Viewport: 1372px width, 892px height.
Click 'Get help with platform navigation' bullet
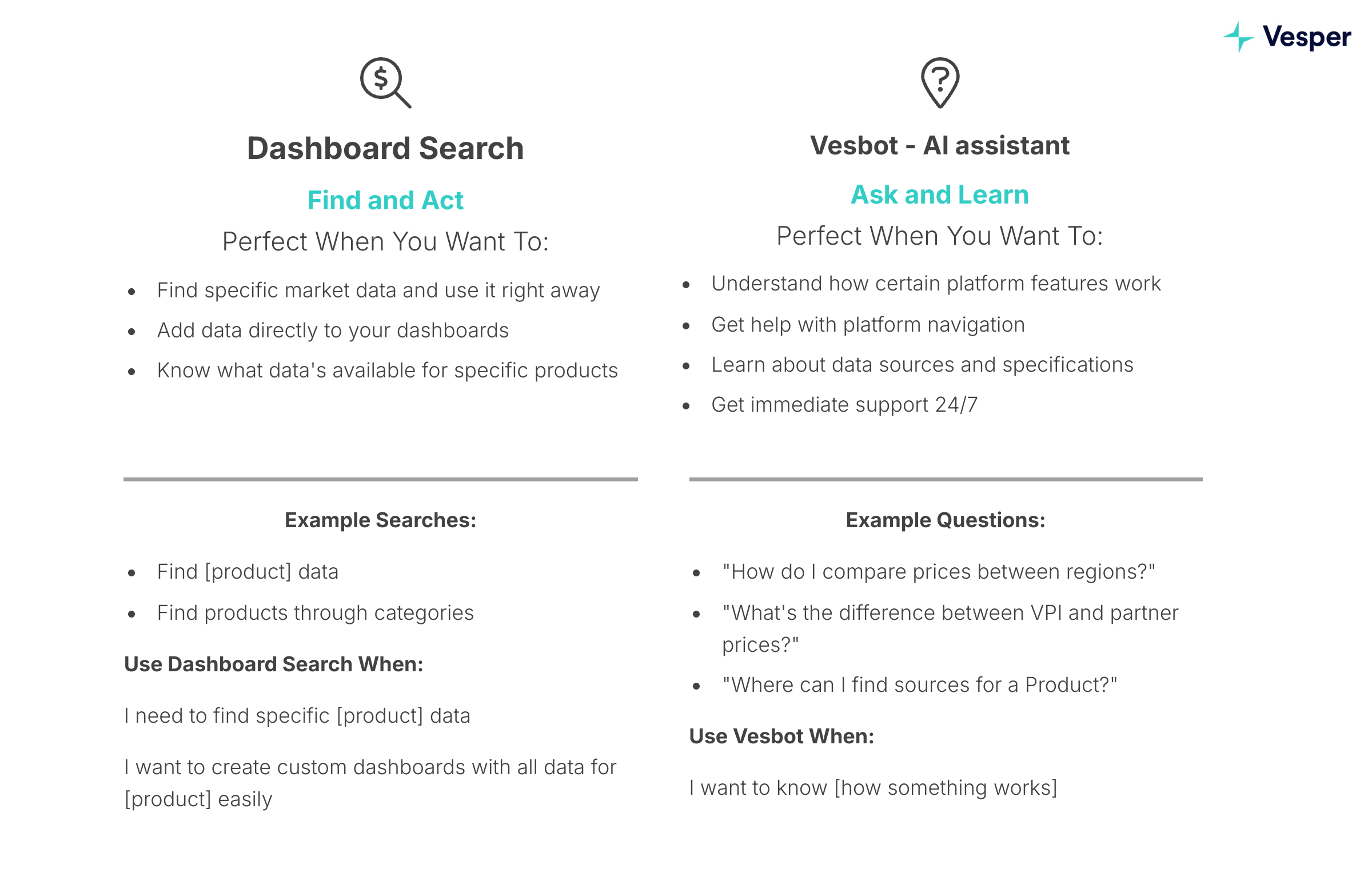point(868,325)
